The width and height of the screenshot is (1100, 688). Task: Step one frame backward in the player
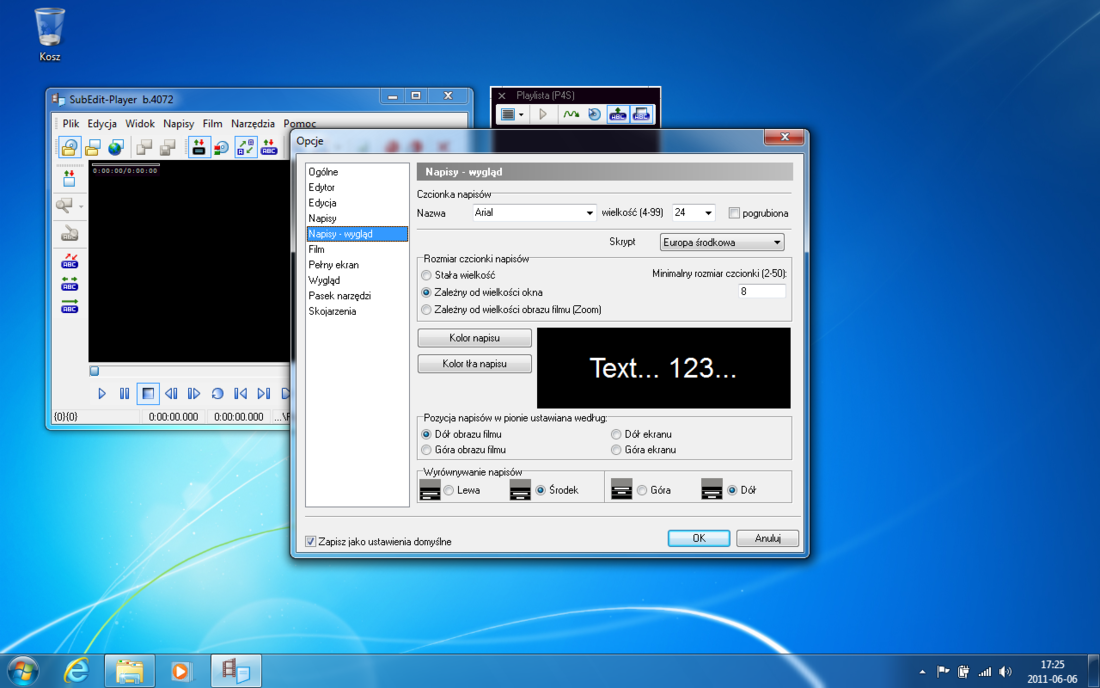click(x=171, y=393)
